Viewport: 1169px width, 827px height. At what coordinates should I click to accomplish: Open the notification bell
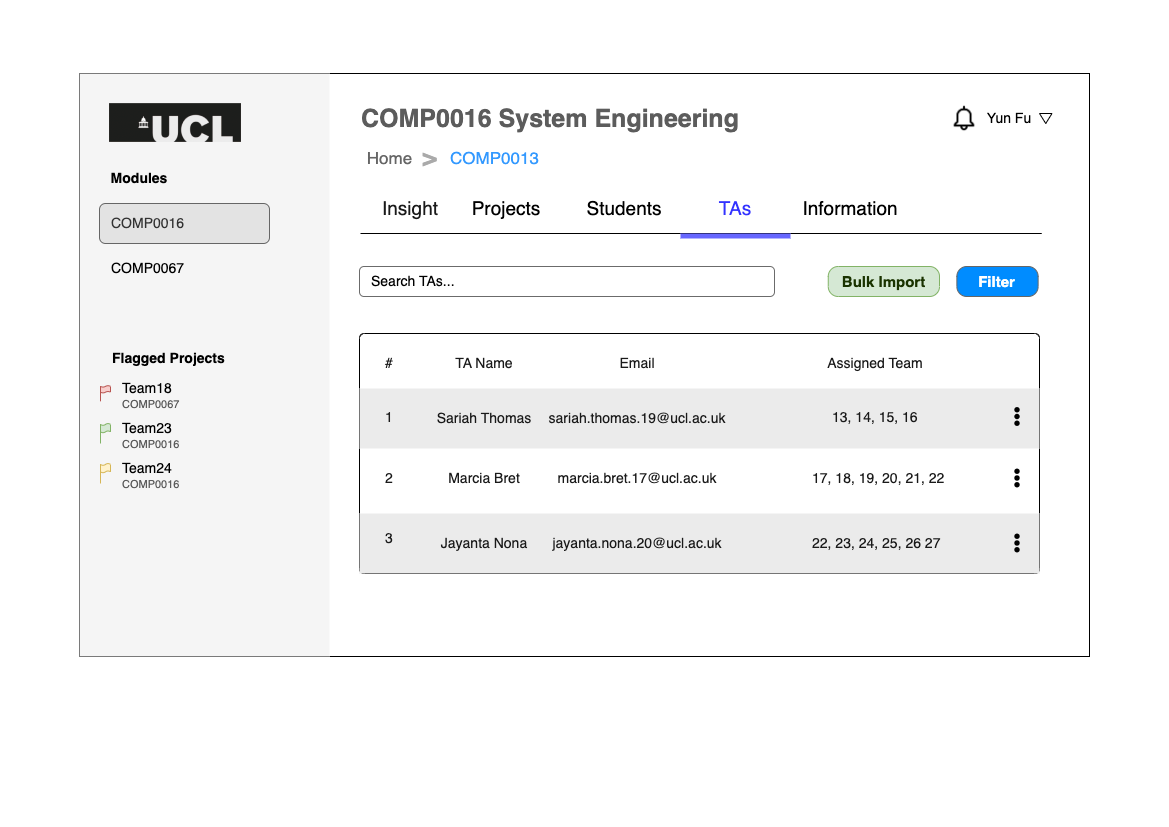pos(963,118)
